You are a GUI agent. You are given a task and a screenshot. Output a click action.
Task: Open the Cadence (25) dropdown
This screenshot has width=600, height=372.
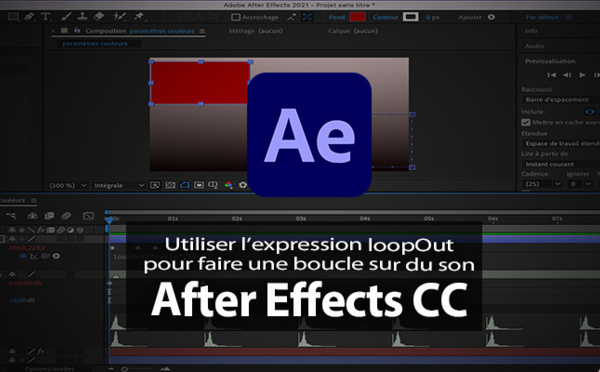click(541, 184)
